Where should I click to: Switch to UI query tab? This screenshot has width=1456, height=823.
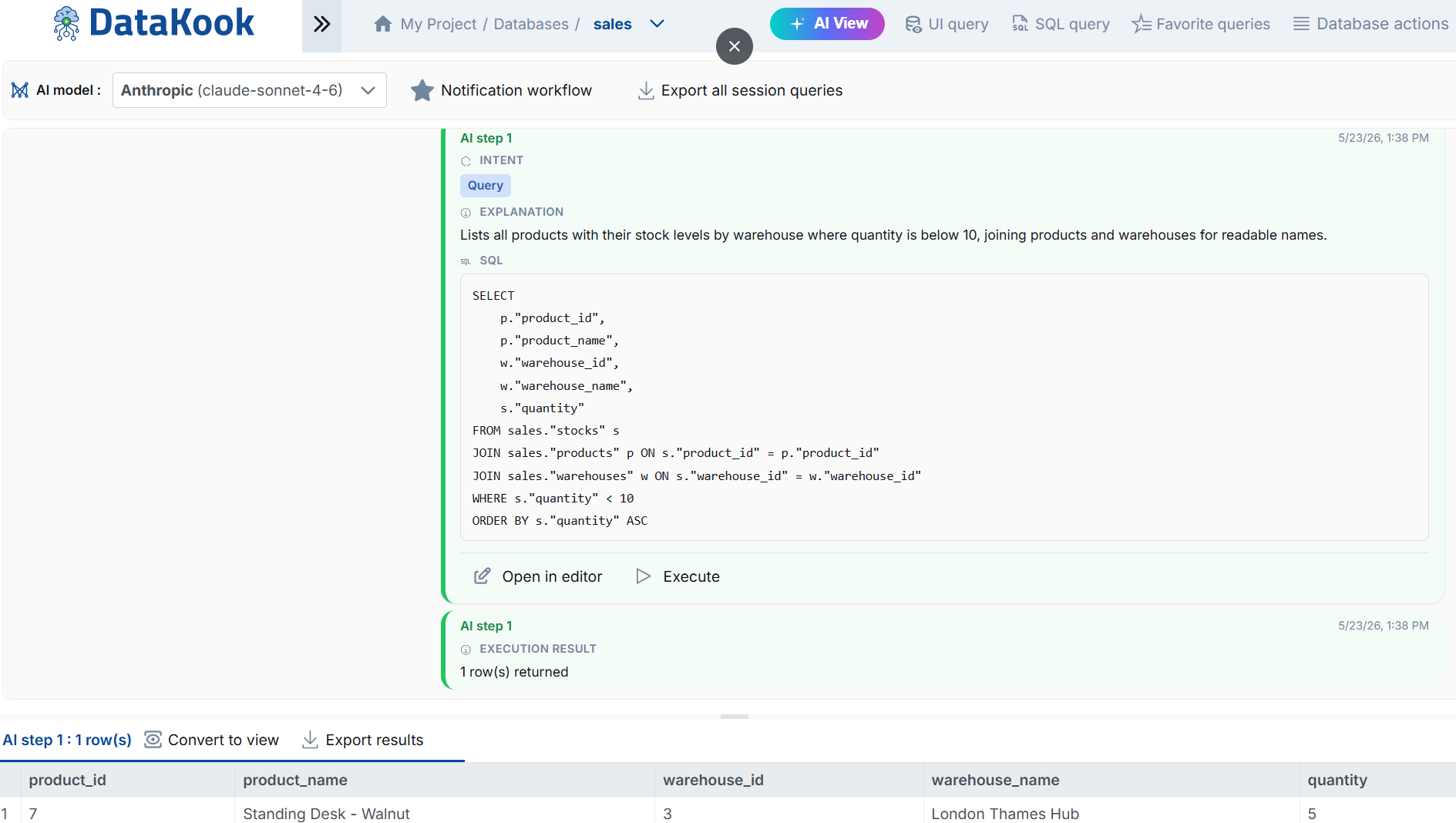click(x=947, y=24)
